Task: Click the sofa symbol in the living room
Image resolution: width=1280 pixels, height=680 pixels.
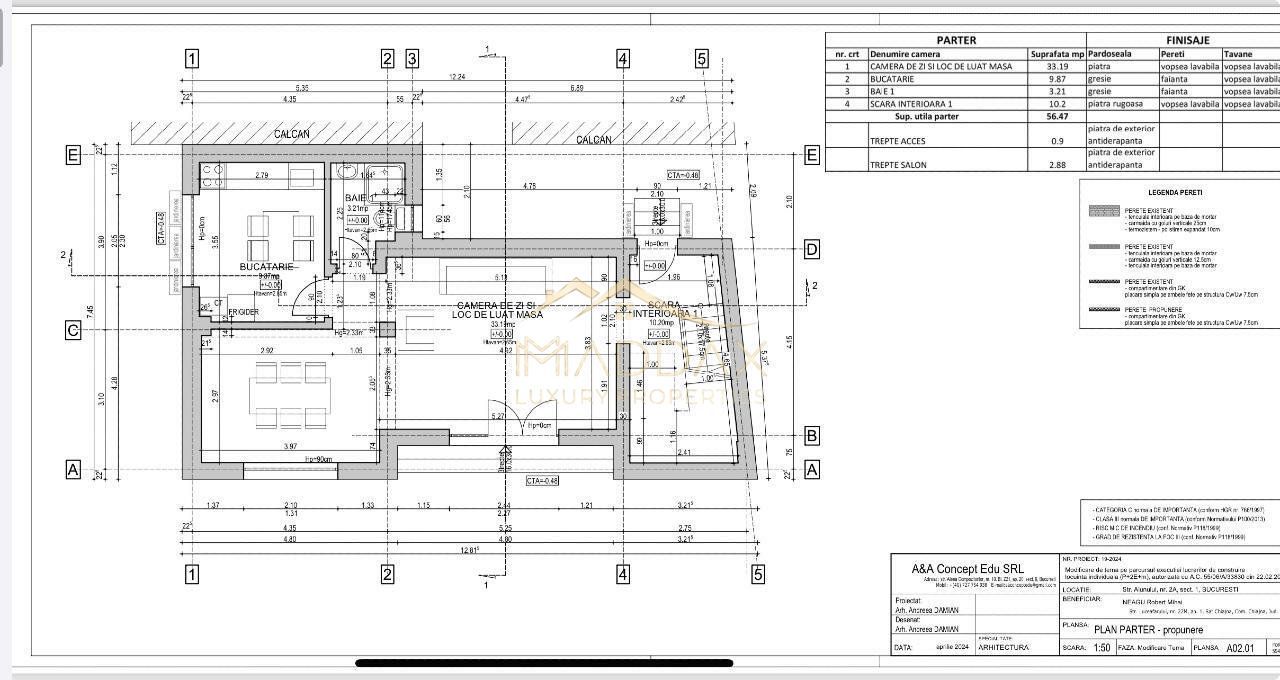Action: (x=492, y=276)
